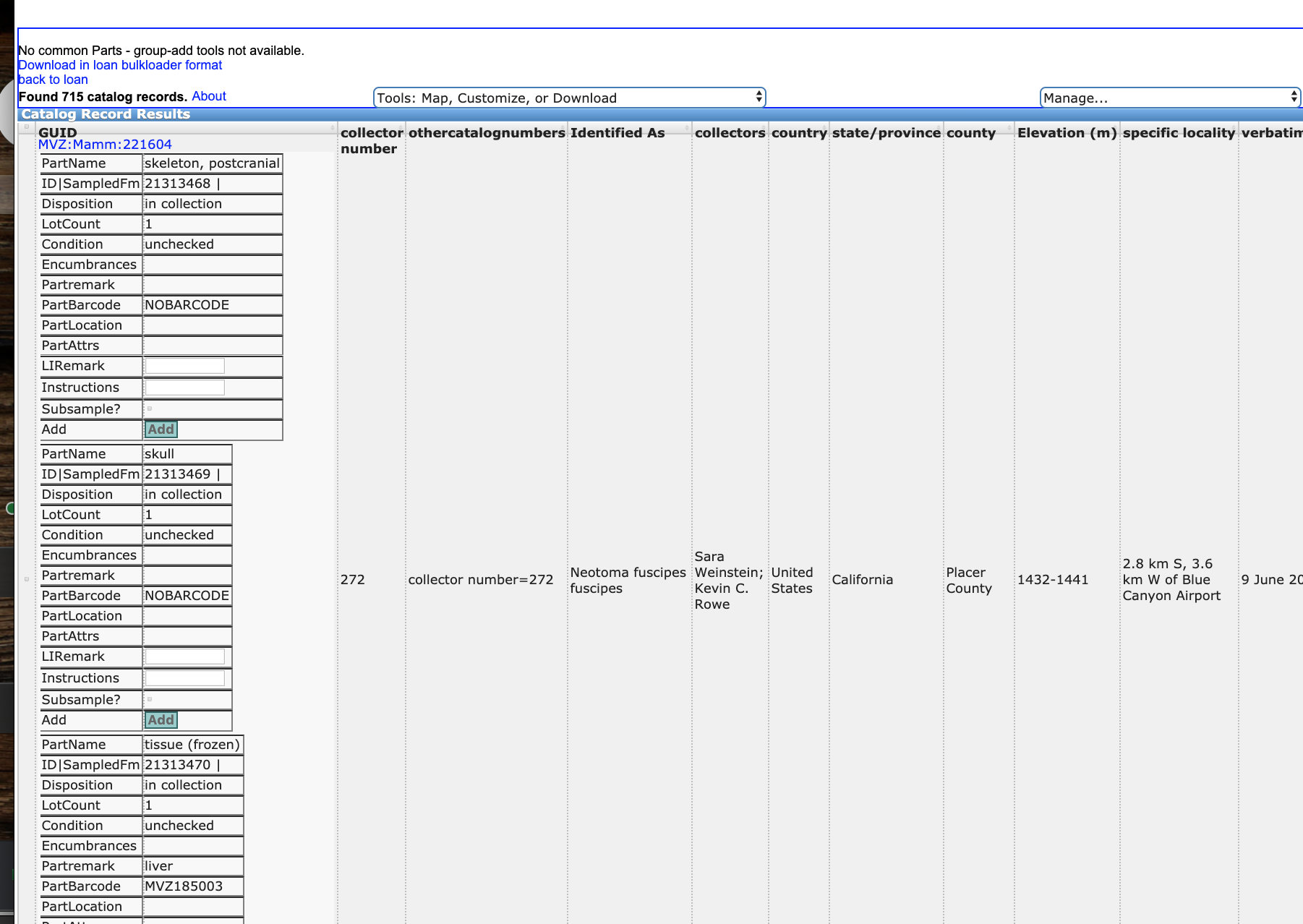This screenshot has height=924, width=1303.
Task: Focus LIRemark field for skeleton, postcranial part
Action: (185, 366)
